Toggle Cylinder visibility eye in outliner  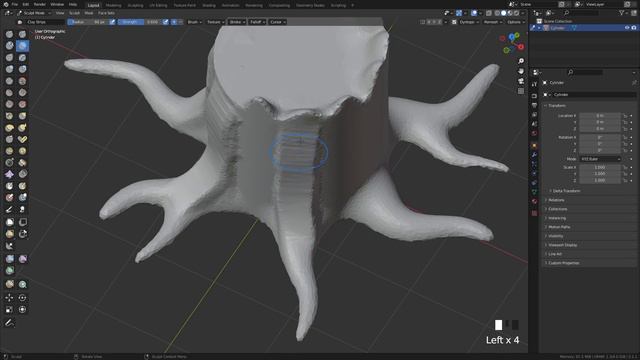(x=627, y=28)
